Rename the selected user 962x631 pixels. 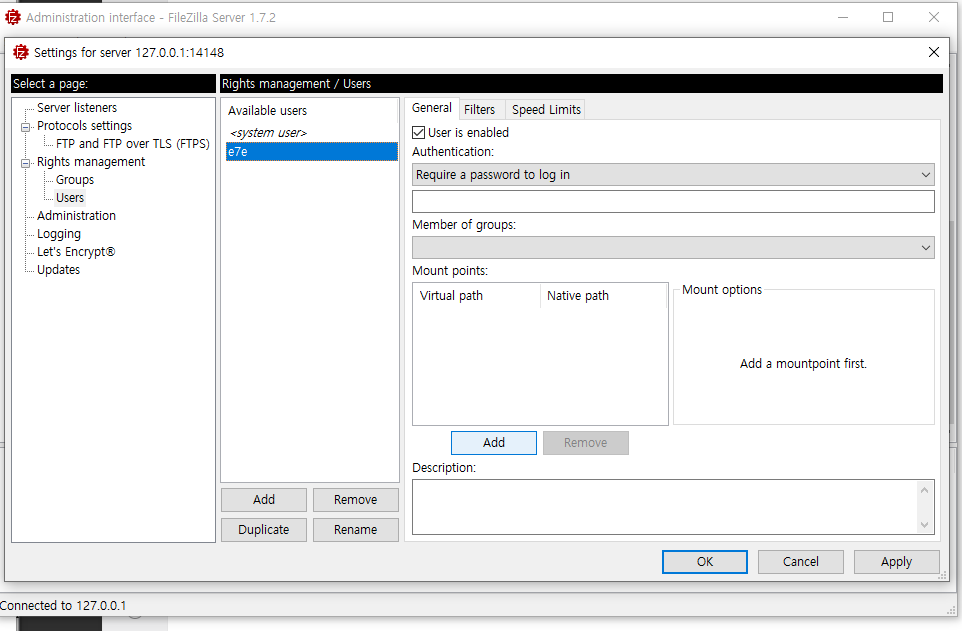pos(355,530)
